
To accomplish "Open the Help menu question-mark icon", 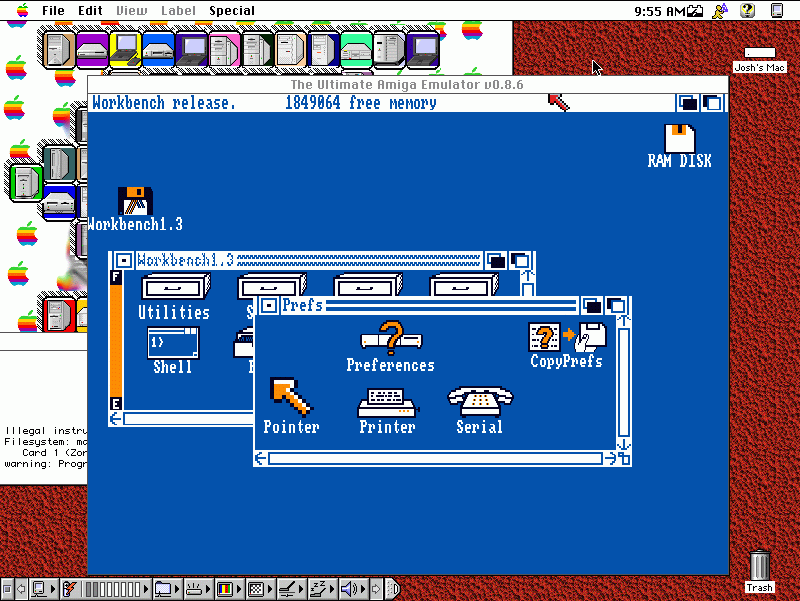I will (747, 10).
